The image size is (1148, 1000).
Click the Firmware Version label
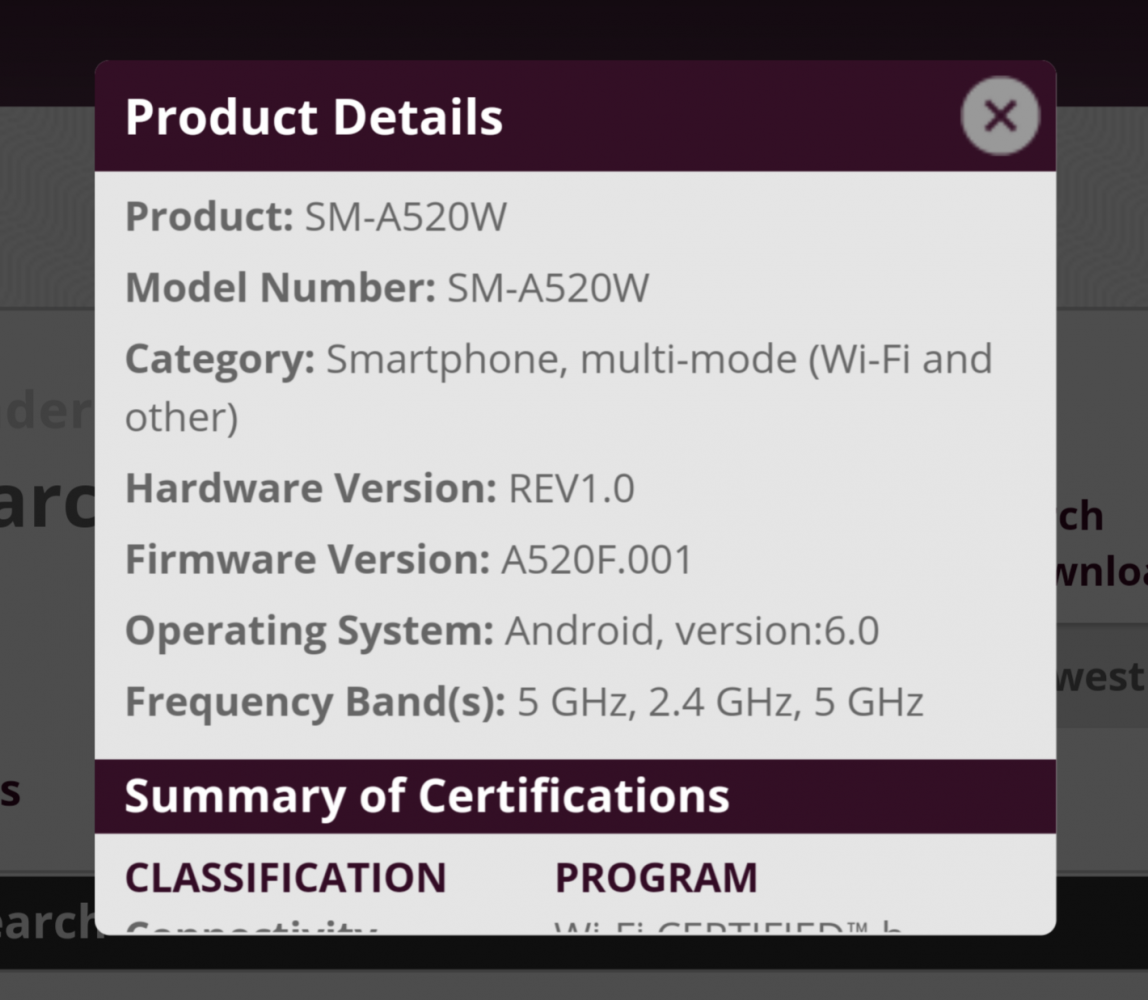point(307,560)
